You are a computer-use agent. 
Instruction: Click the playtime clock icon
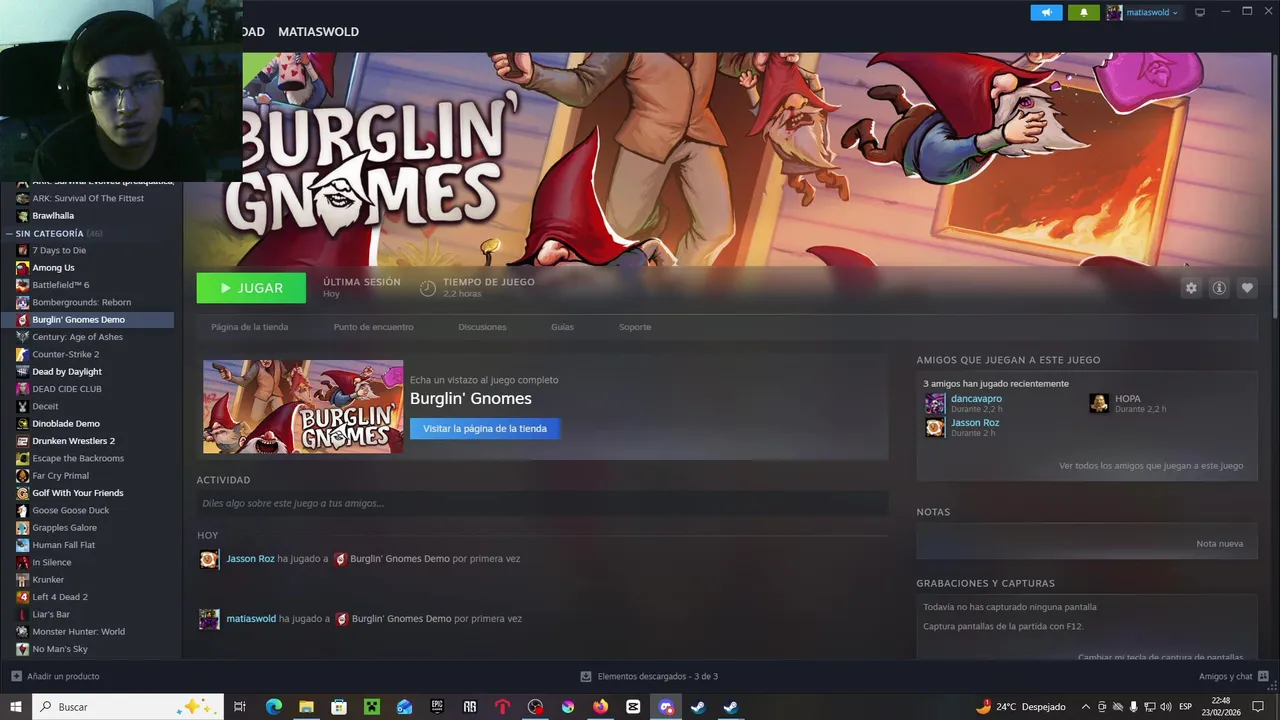coord(428,288)
